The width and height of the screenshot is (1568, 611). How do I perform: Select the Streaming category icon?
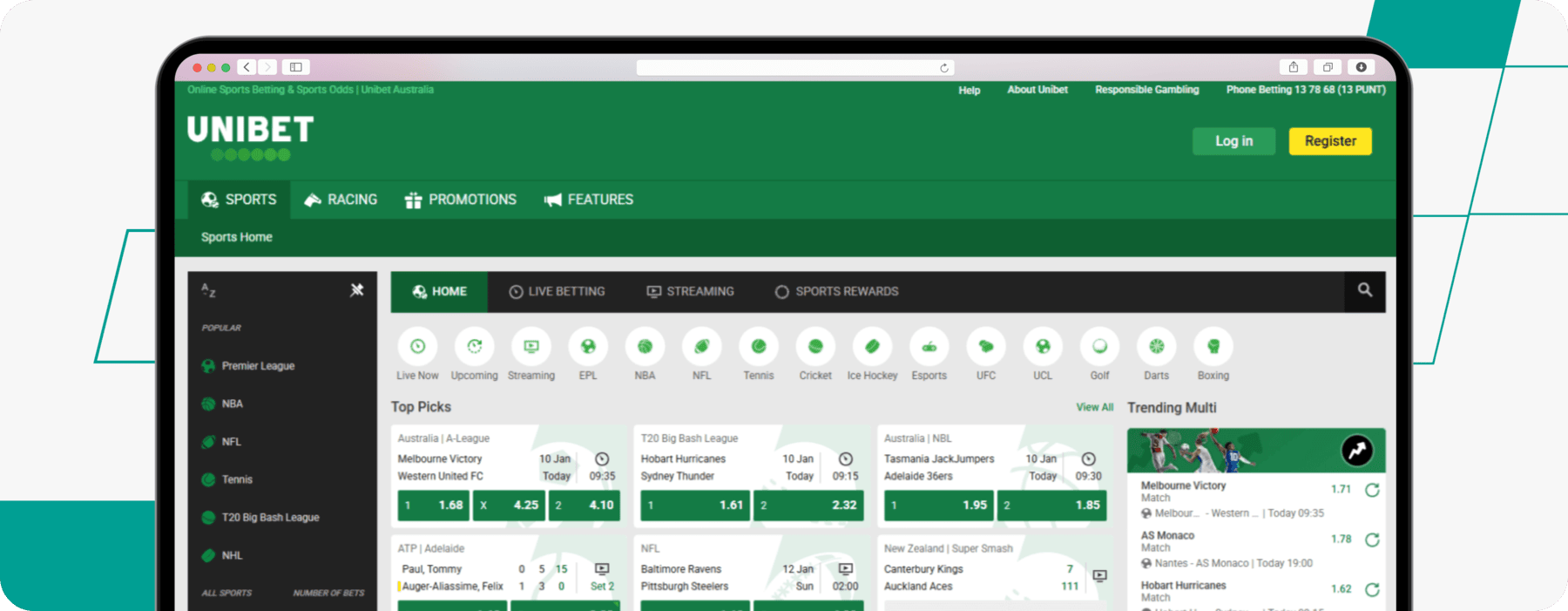(x=531, y=346)
